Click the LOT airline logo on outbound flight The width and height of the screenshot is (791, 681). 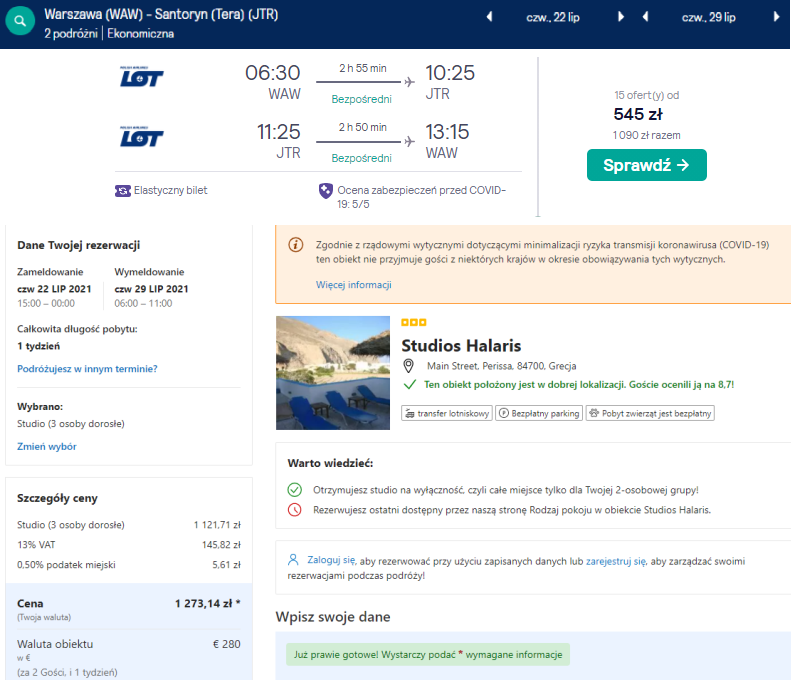141,77
